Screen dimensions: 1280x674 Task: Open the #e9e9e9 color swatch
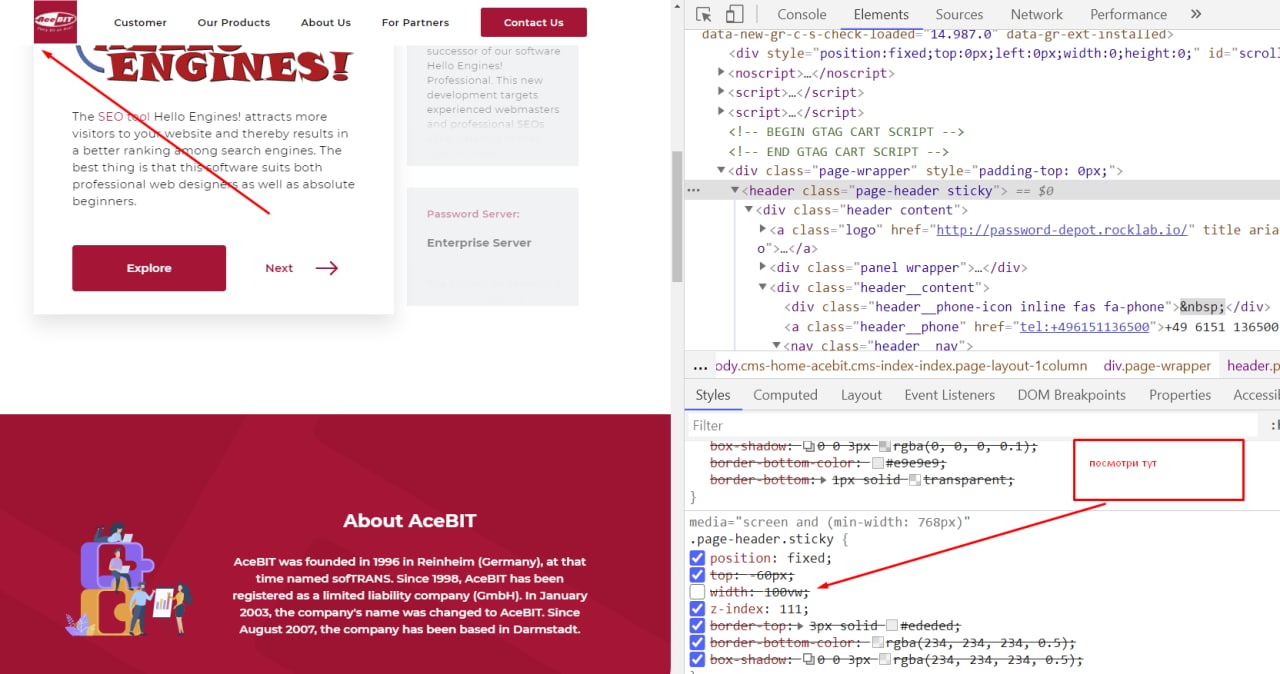coord(877,463)
